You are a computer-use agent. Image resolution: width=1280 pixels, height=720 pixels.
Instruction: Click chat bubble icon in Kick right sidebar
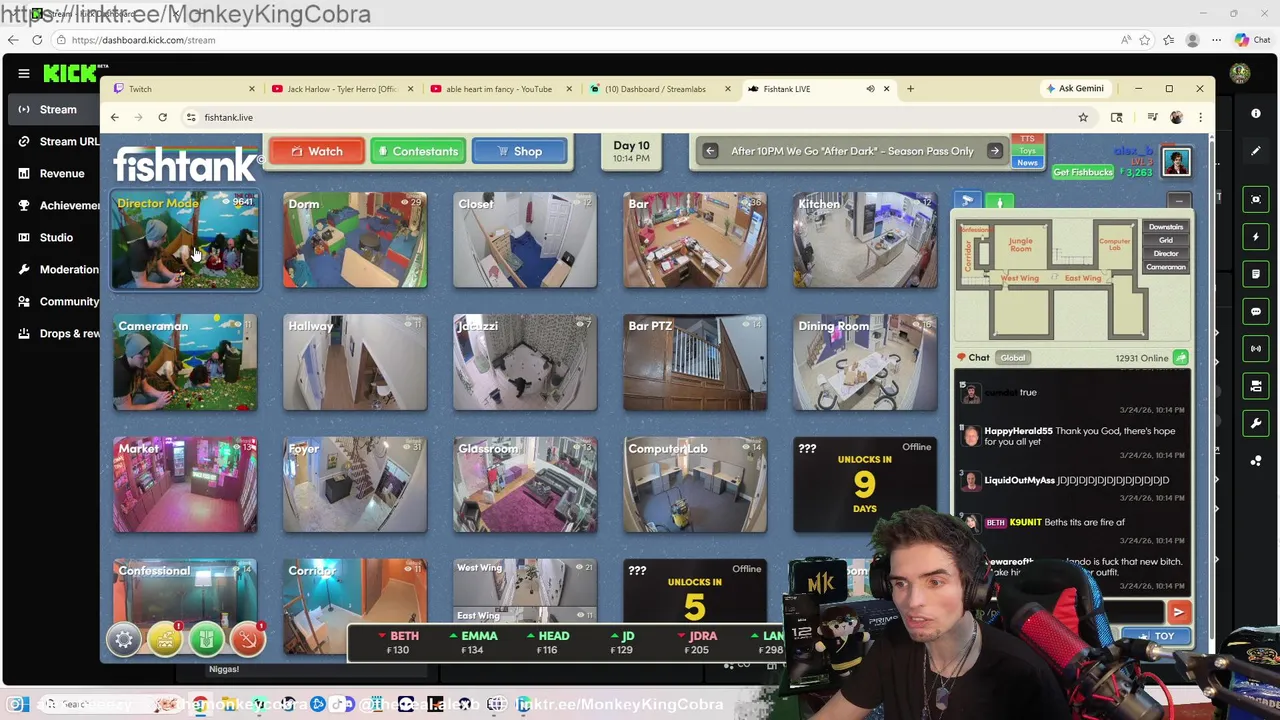click(1256, 311)
